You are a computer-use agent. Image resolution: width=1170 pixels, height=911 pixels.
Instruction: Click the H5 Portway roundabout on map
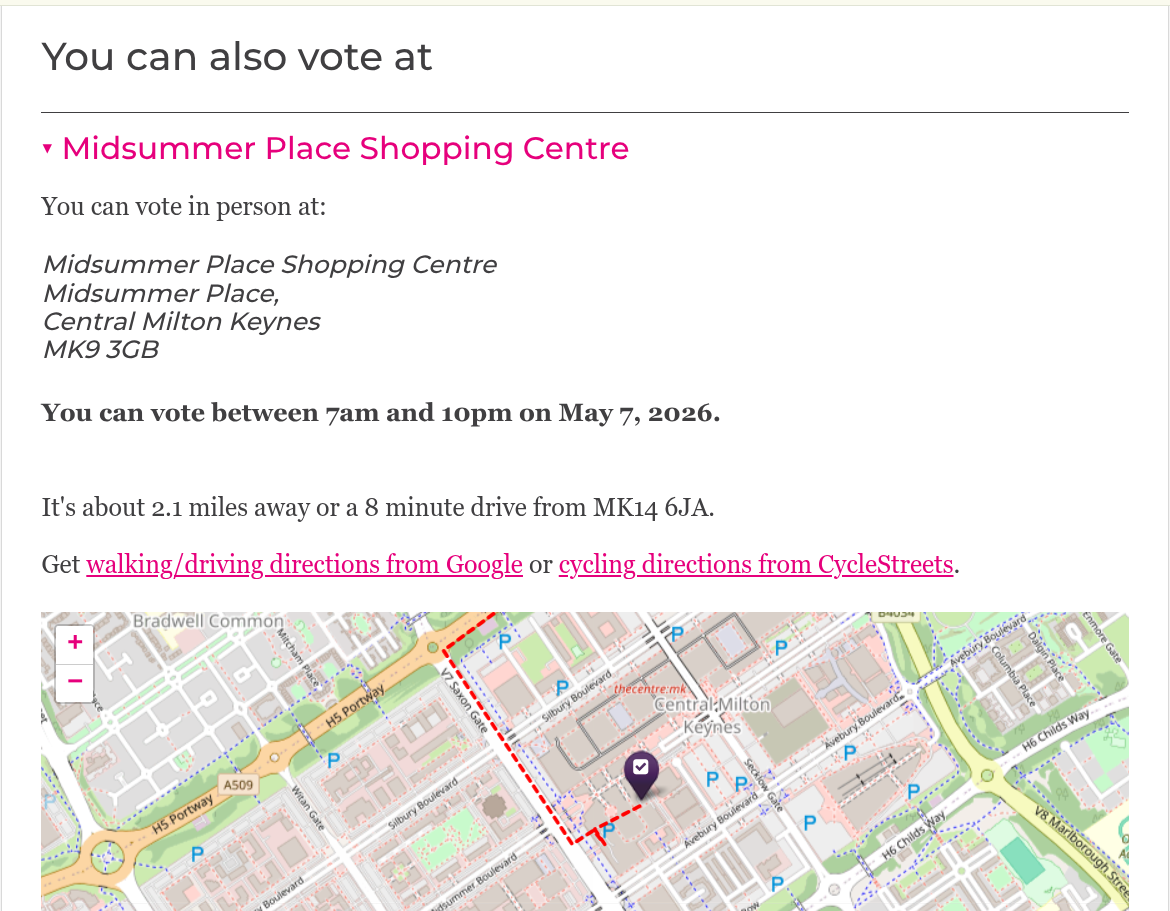107,856
